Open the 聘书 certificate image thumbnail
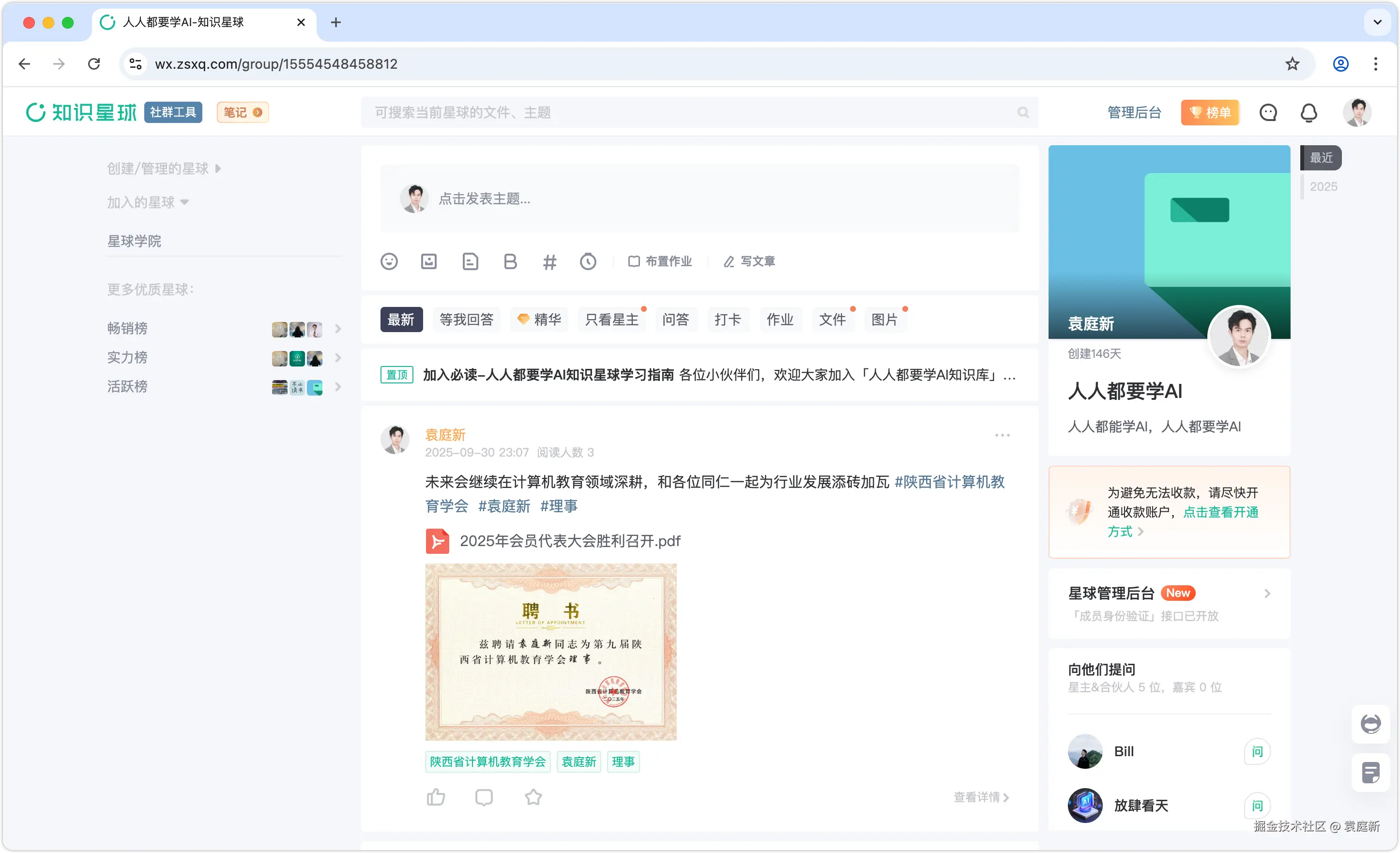 pyautogui.click(x=550, y=652)
